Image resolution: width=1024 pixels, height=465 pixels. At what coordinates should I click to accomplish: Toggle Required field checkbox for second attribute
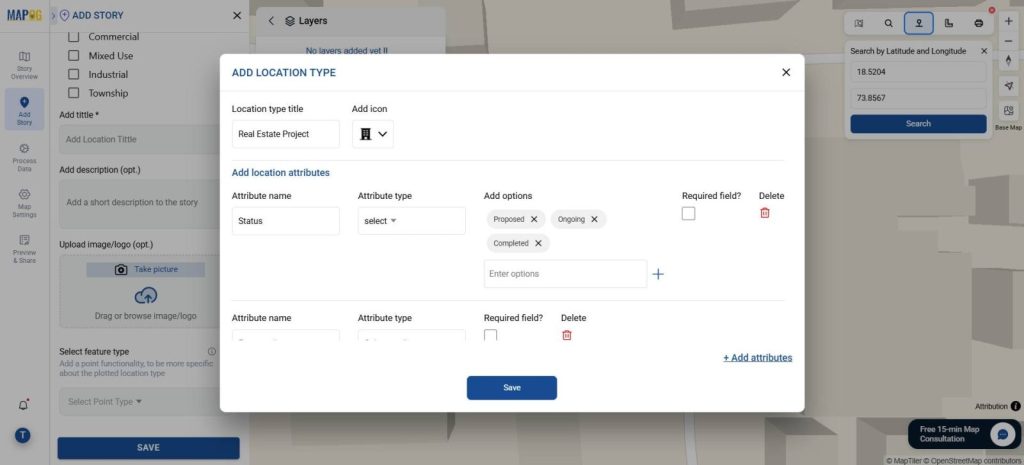[x=490, y=335]
